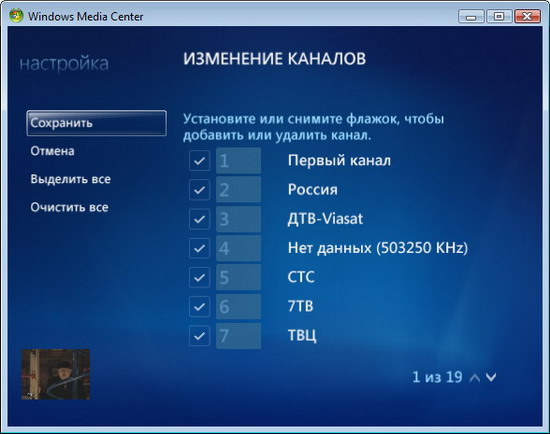Edit channel number field 3
Viewport: 550px width, 434px height.
tap(239, 219)
